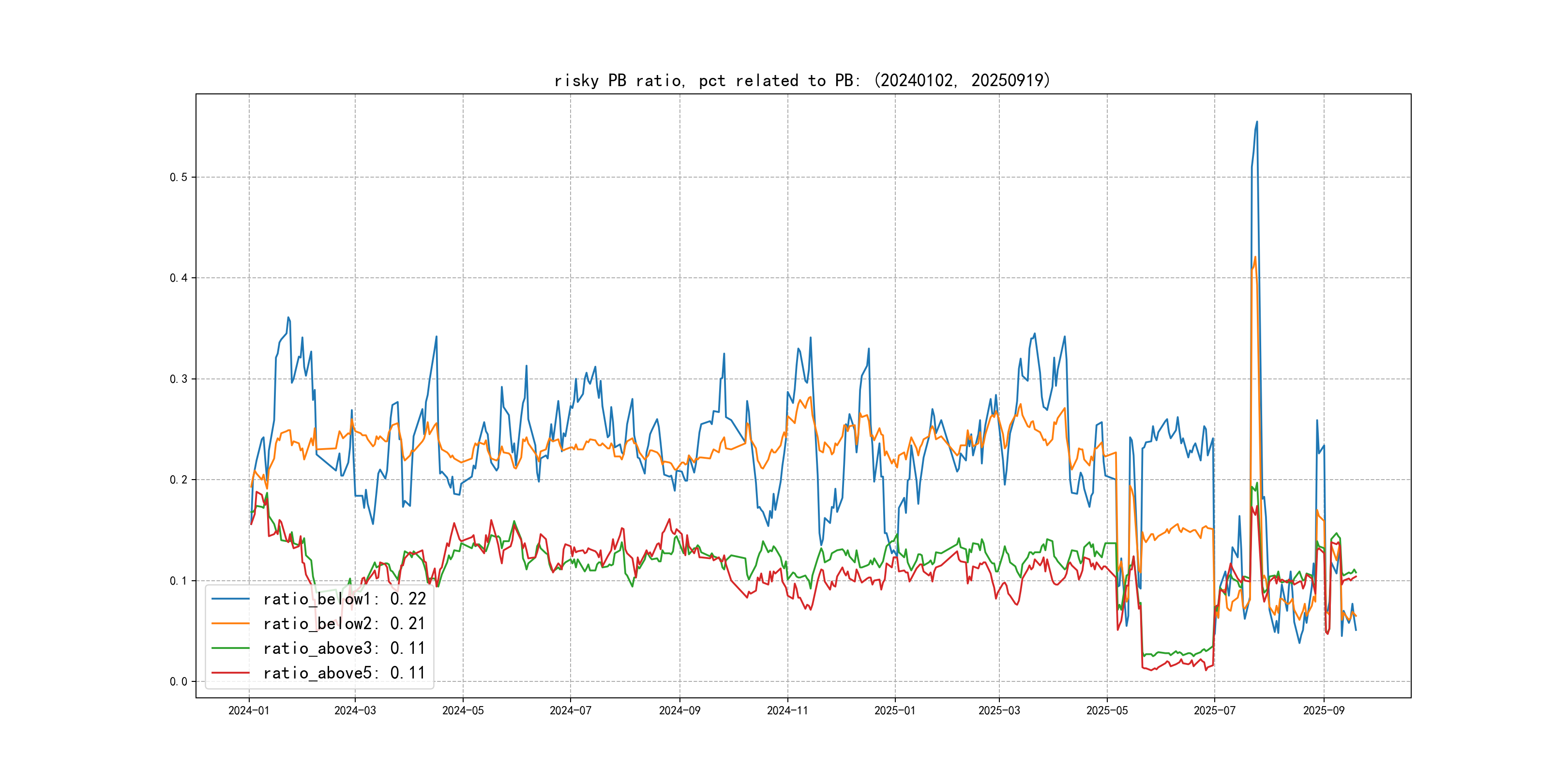
Task: Click the green ratio_above3 legend line swatch
Action: pyautogui.click(x=230, y=648)
